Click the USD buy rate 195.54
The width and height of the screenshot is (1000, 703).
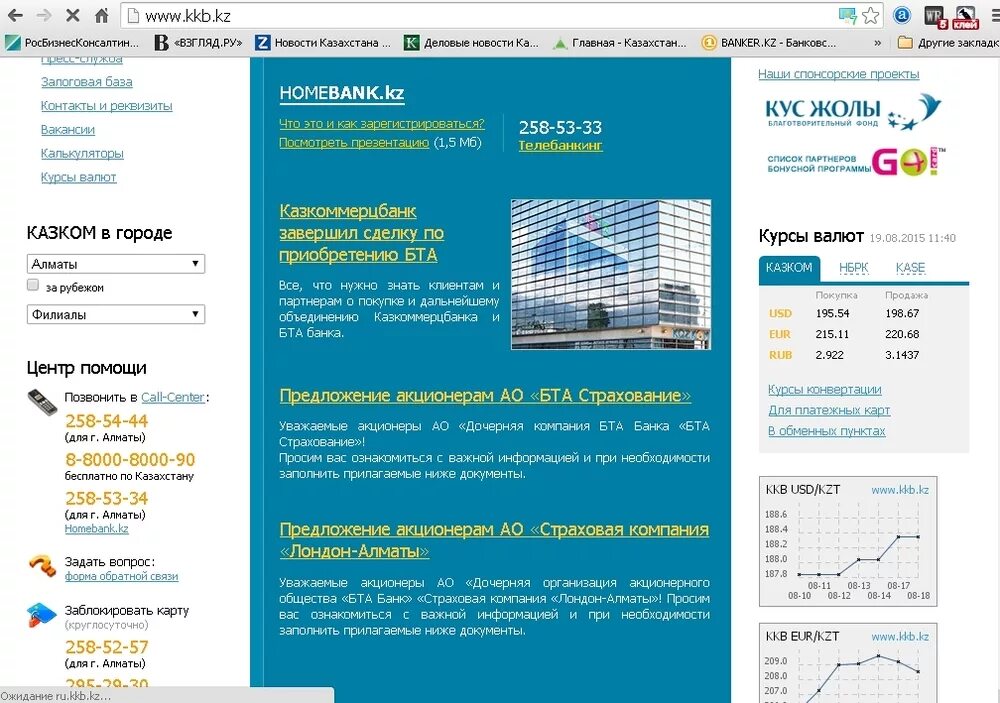(832, 313)
